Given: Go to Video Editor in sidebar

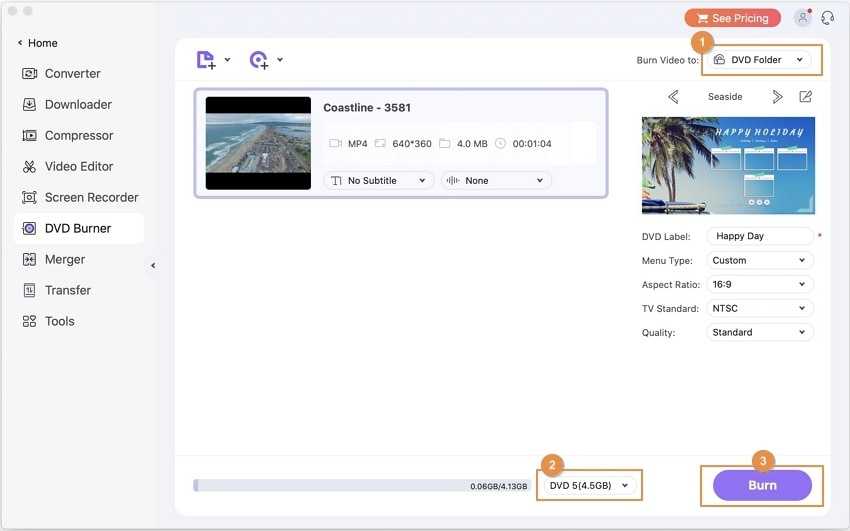Looking at the screenshot, I should pyautogui.click(x=79, y=166).
